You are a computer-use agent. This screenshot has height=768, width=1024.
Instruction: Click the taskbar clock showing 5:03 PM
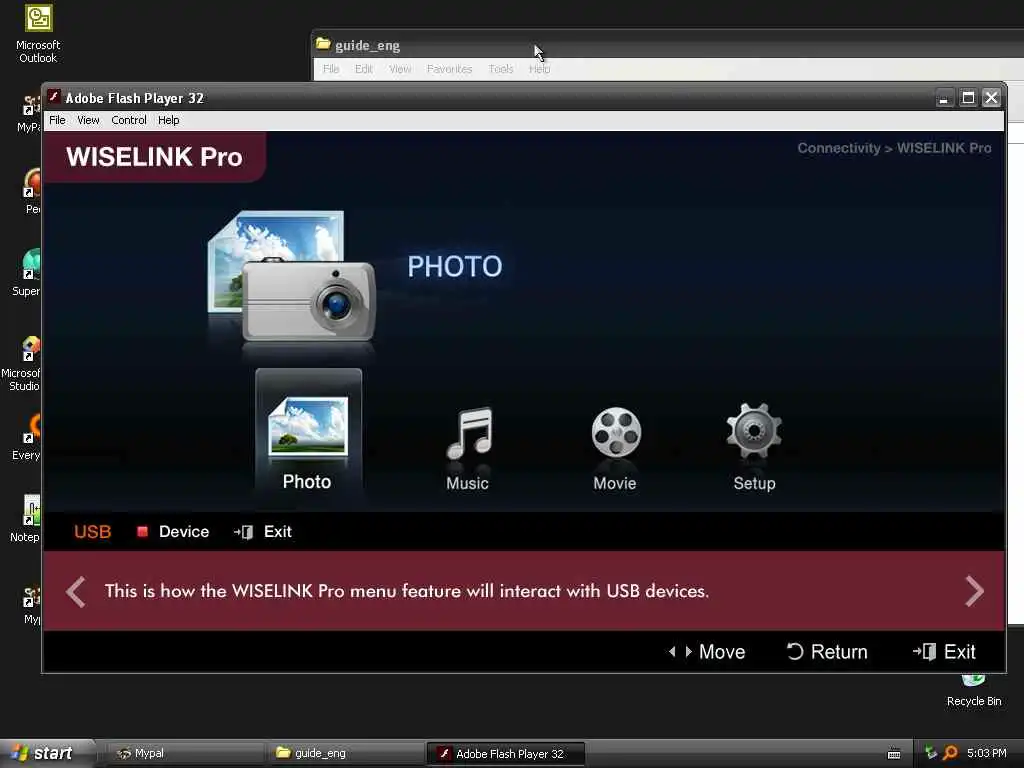pos(987,753)
